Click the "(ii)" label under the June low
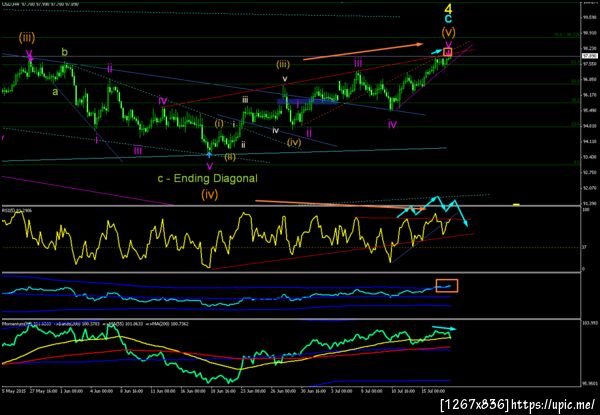Viewport: 600px width, 415px height. [x=230, y=157]
